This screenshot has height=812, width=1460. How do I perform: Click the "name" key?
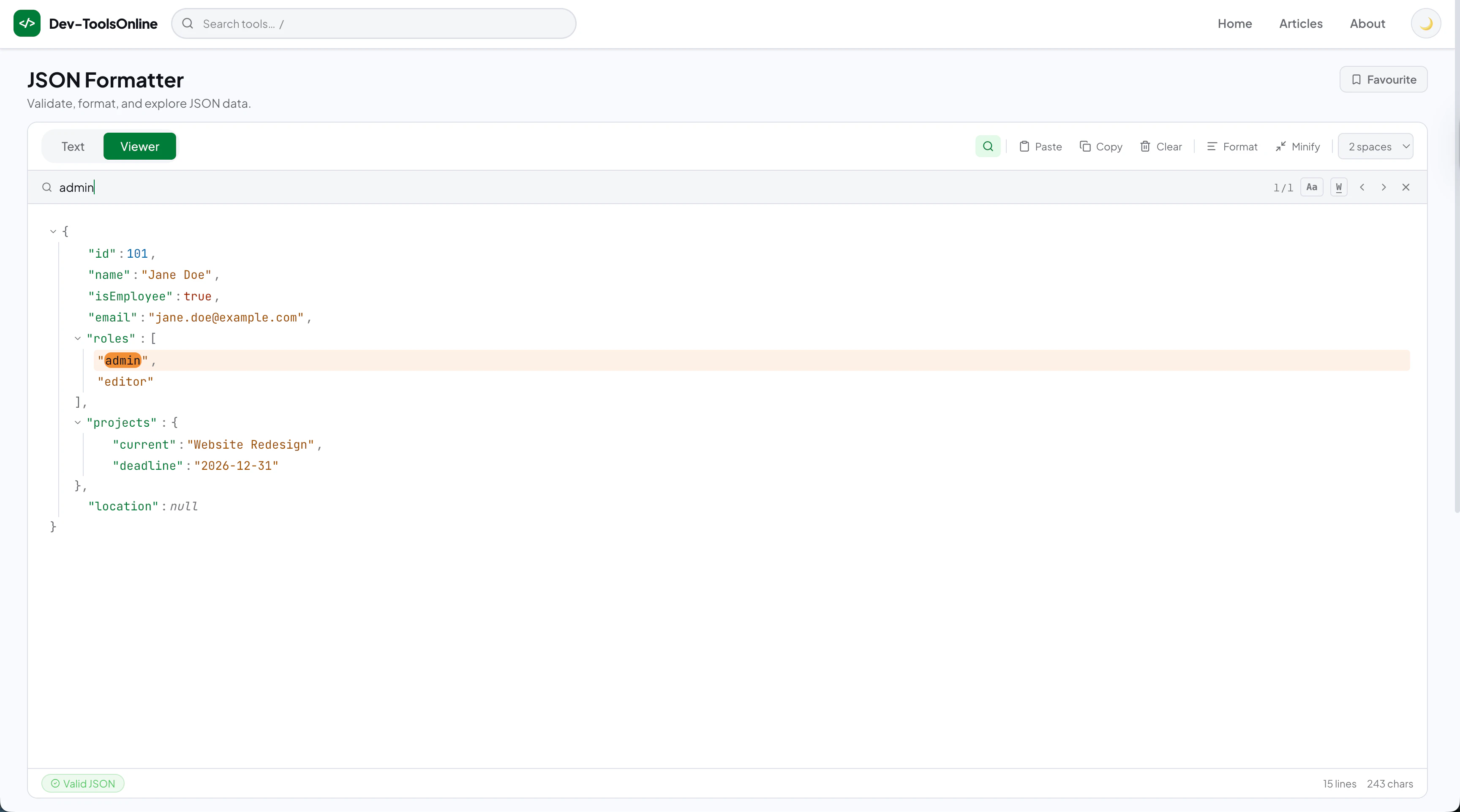109,275
